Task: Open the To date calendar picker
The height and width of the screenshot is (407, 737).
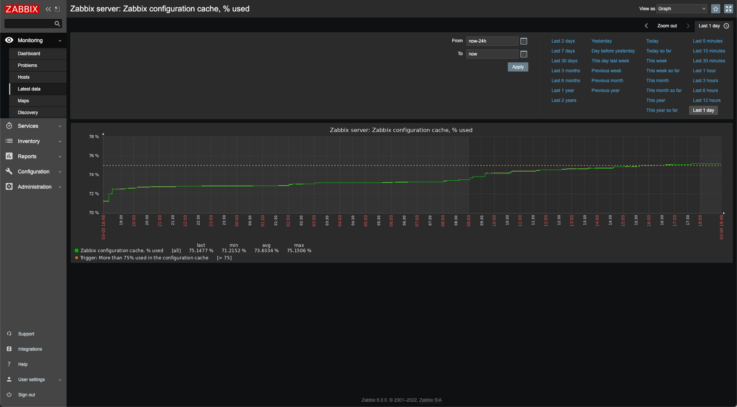Action: (523, 54)
